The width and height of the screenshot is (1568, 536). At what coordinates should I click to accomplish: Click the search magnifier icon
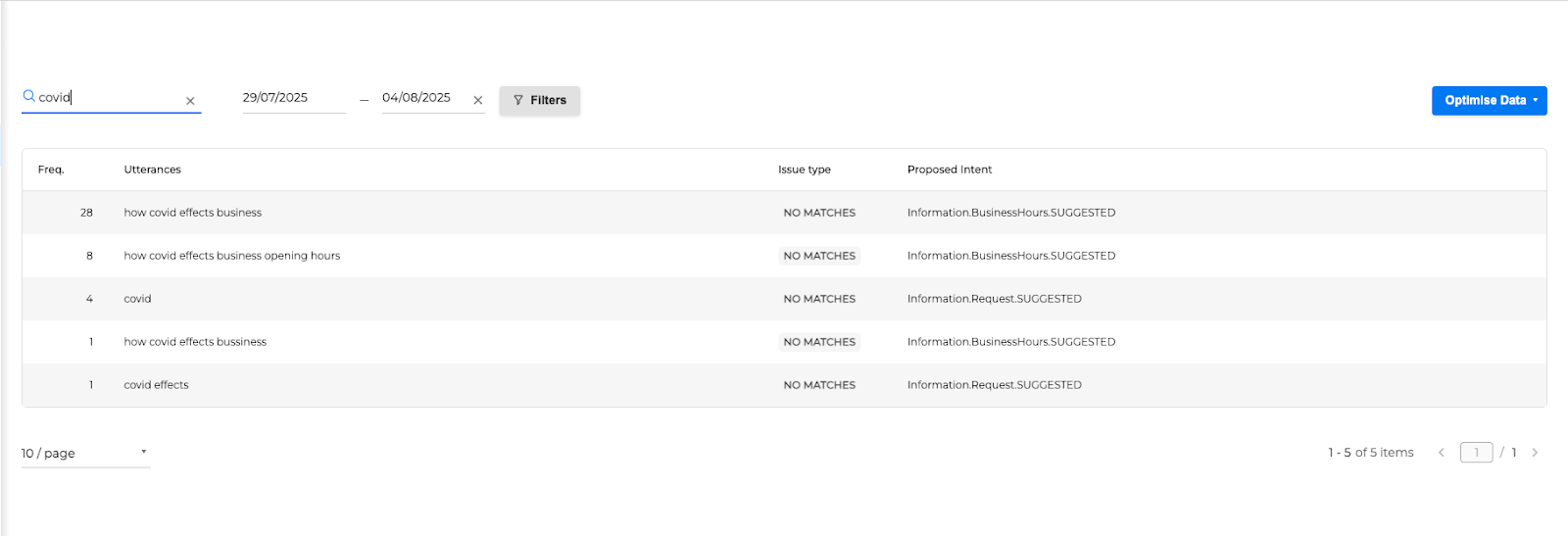[x=29, y=97]
